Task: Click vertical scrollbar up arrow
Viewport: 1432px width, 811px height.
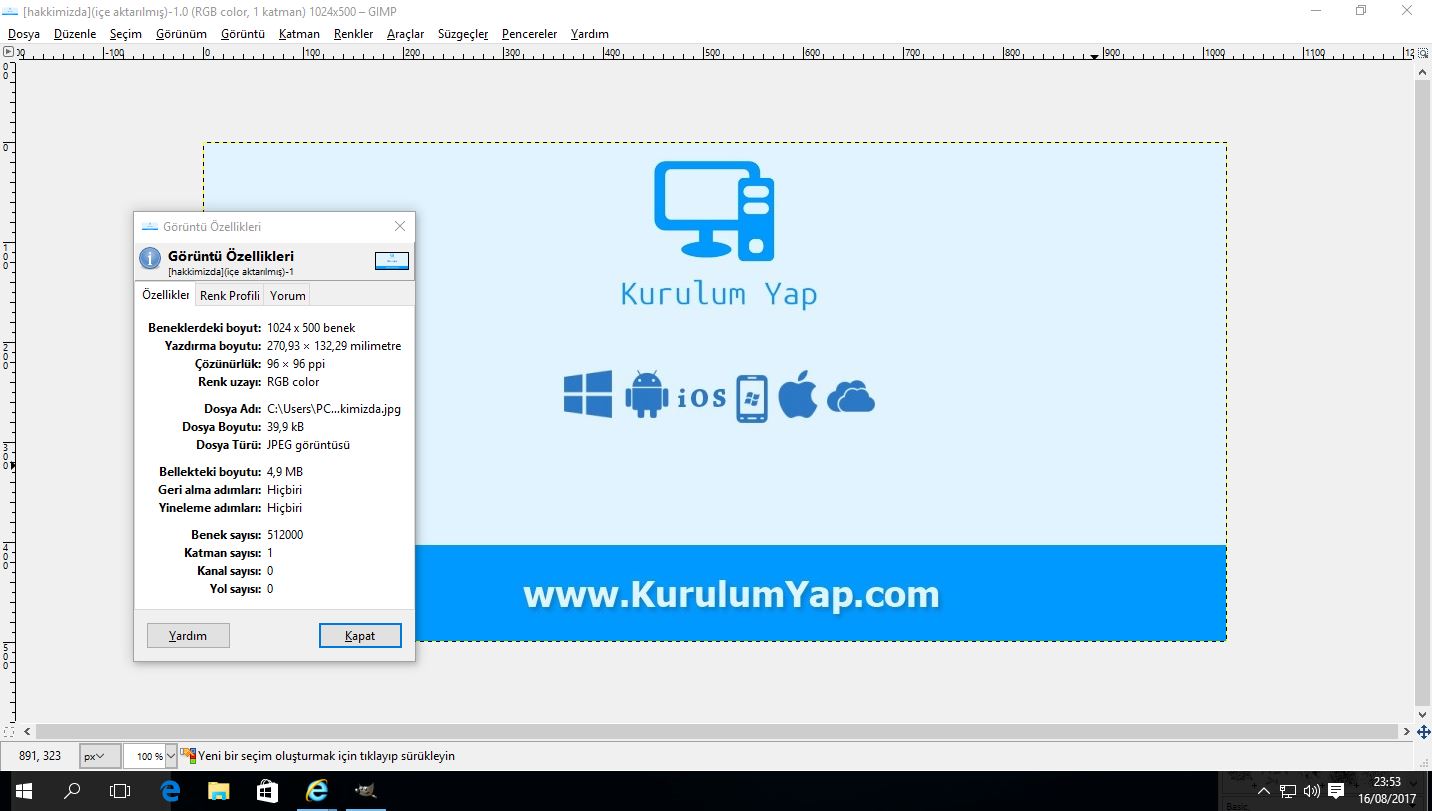Action: pos(1423,70)
